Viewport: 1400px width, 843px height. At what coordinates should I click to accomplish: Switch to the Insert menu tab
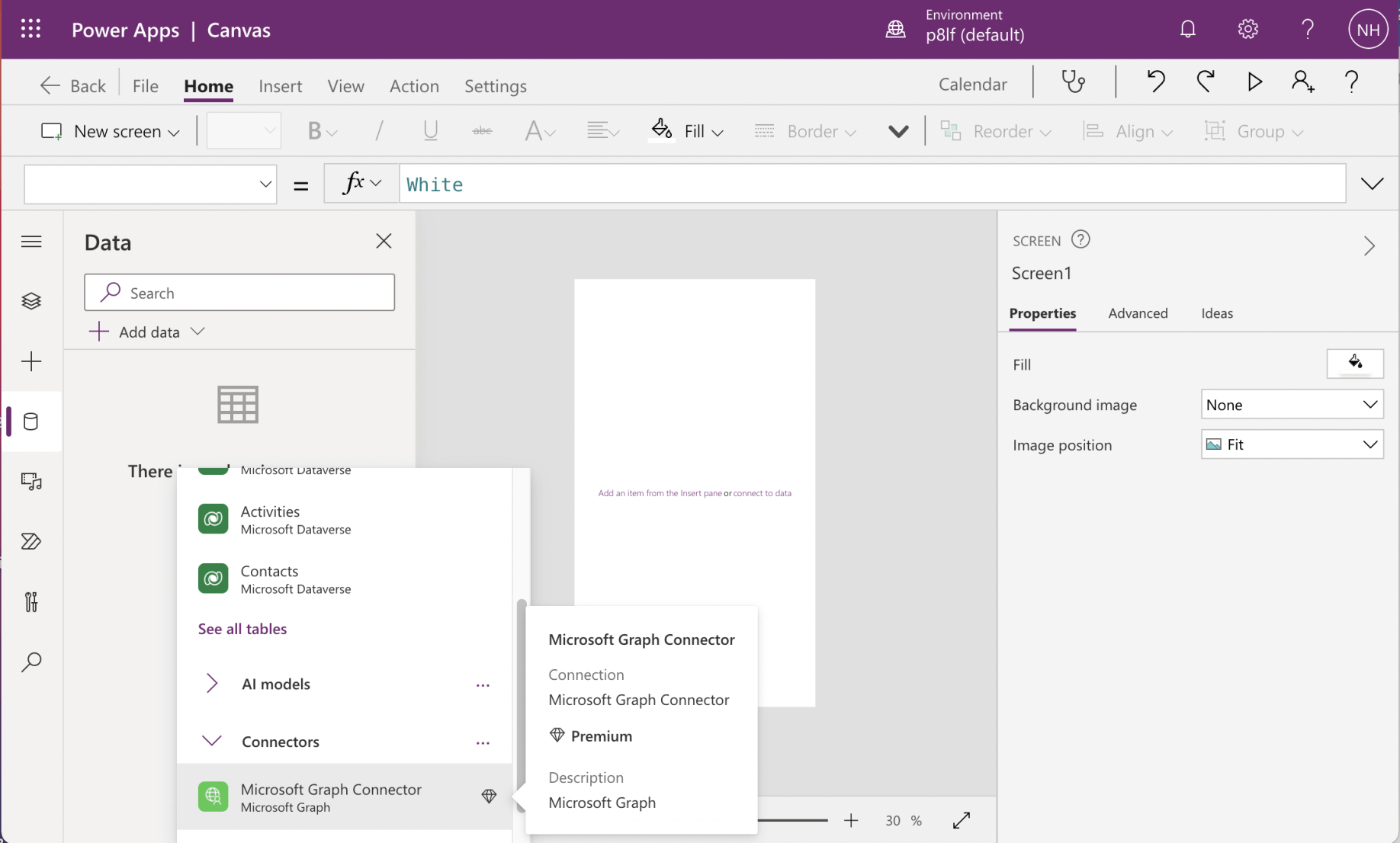280,86
